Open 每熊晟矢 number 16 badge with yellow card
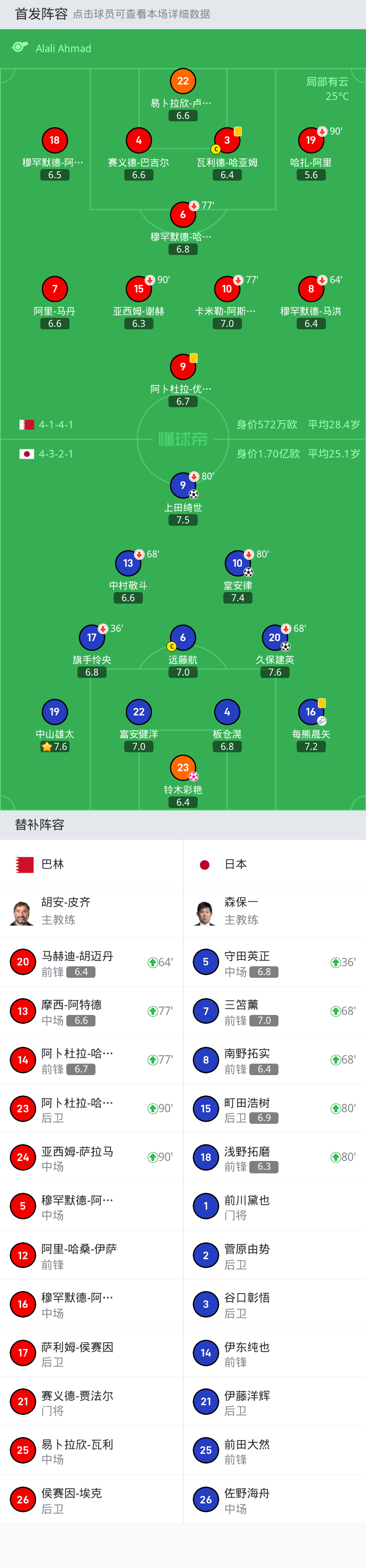 (311, 711)
